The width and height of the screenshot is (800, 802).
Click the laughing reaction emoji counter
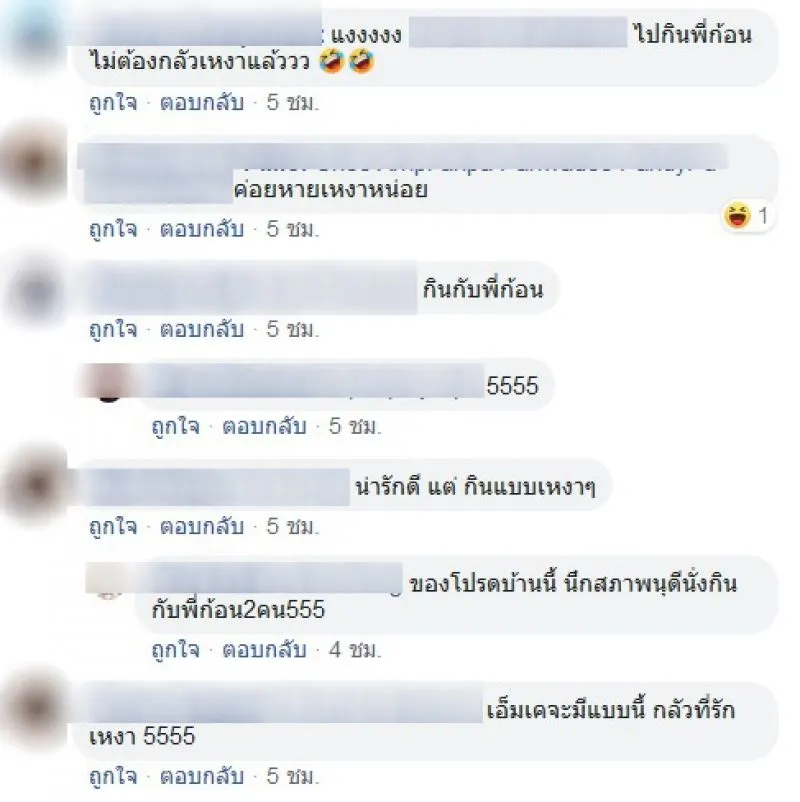pos(748,215)
